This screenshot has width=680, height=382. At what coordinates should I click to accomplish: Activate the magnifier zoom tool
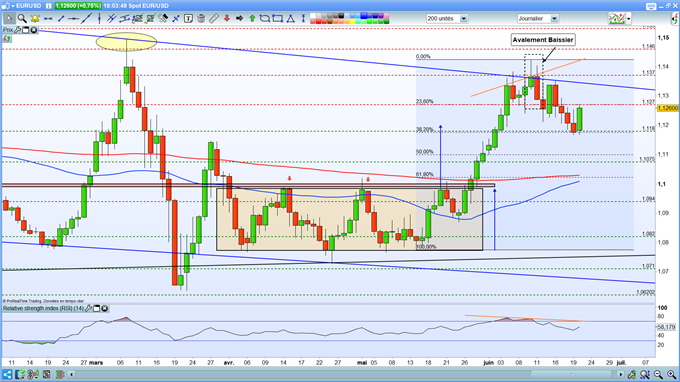(22, 19)
